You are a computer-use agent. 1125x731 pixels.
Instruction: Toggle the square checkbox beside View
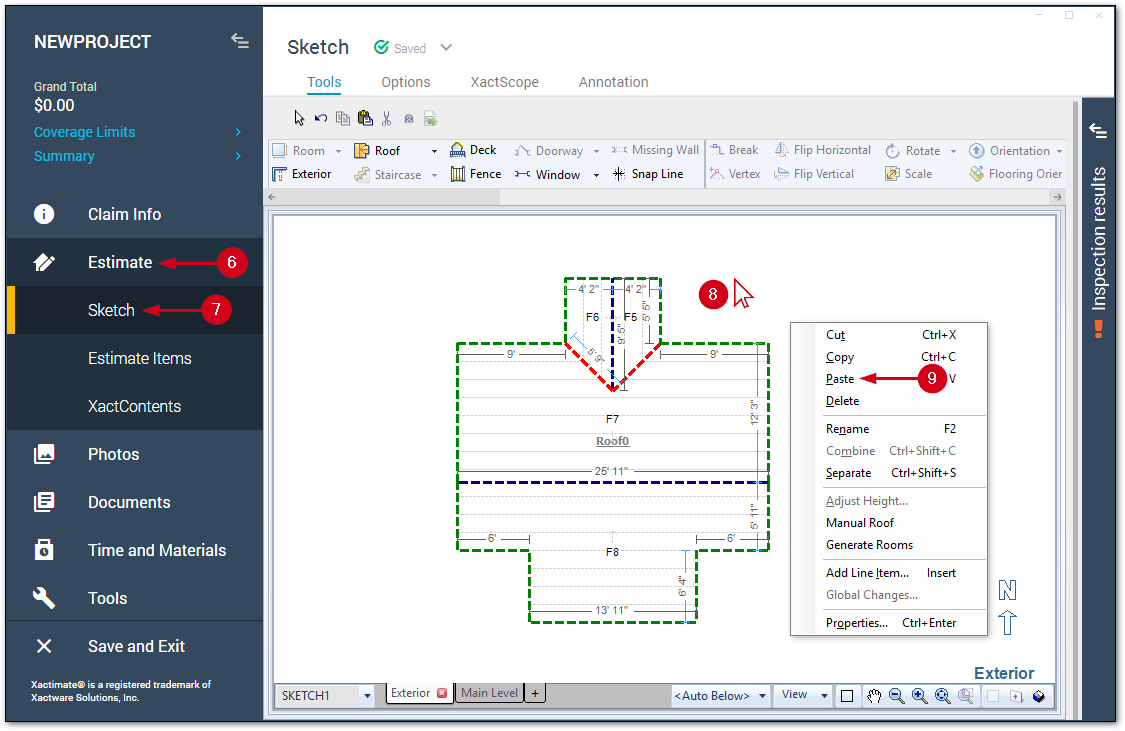coord(847,696)
